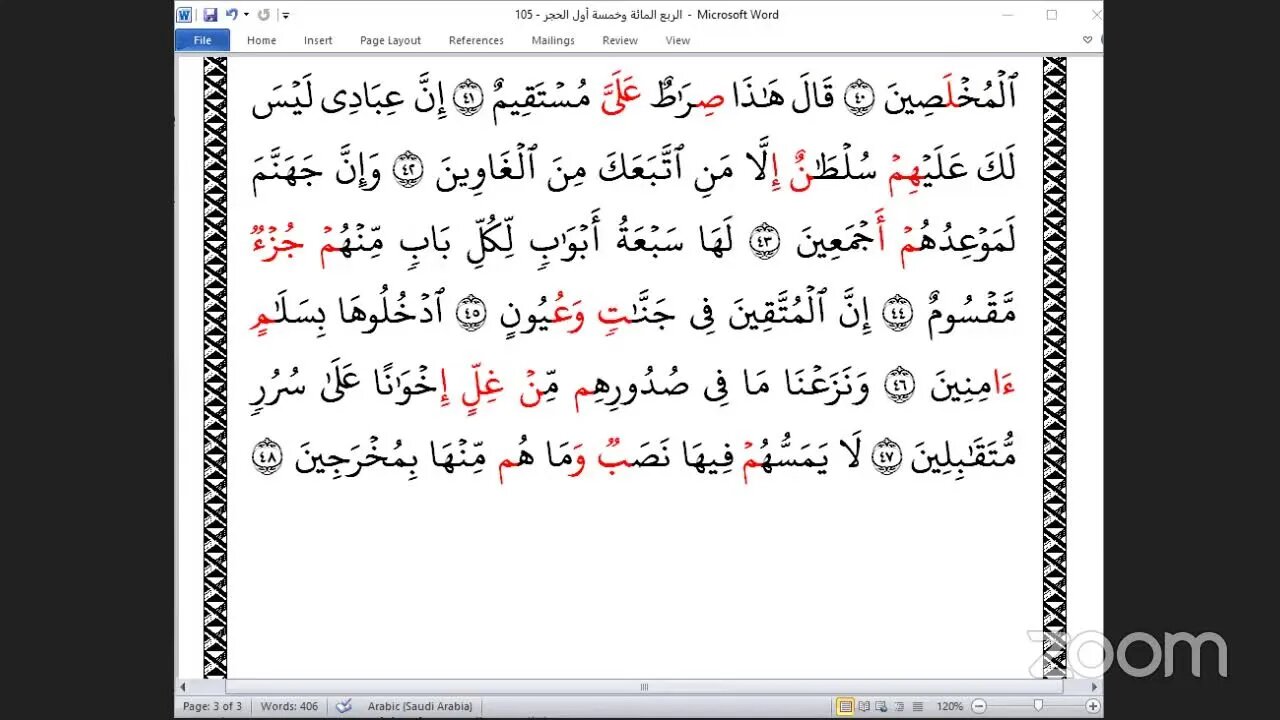Click the horizontal scrollbar left arrow
This screenshot has width=1280, height=720.
pyautogui.click(x=183, y=687)
